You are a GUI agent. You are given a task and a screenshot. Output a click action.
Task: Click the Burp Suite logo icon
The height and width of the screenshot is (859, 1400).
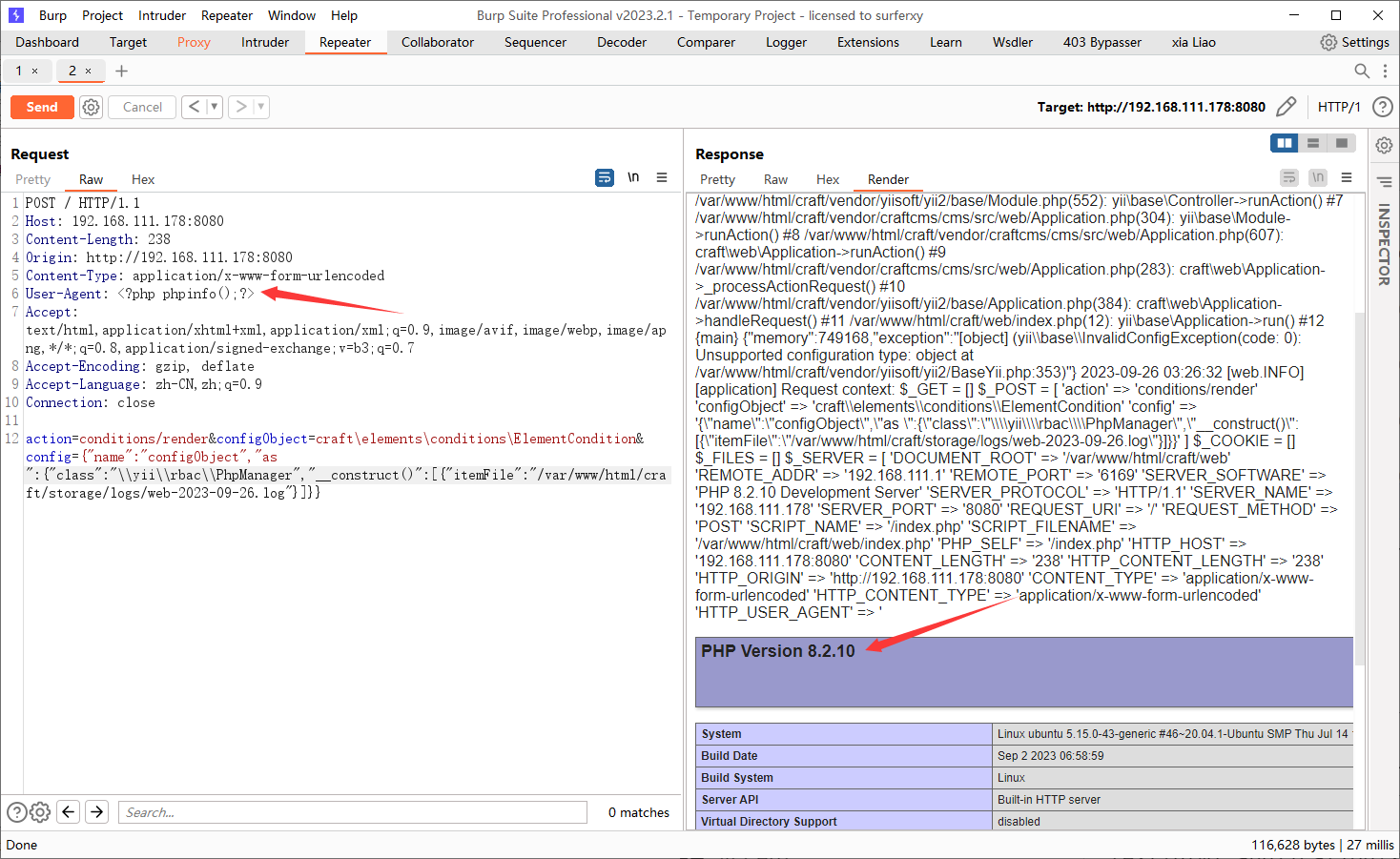tap(15, 15)
